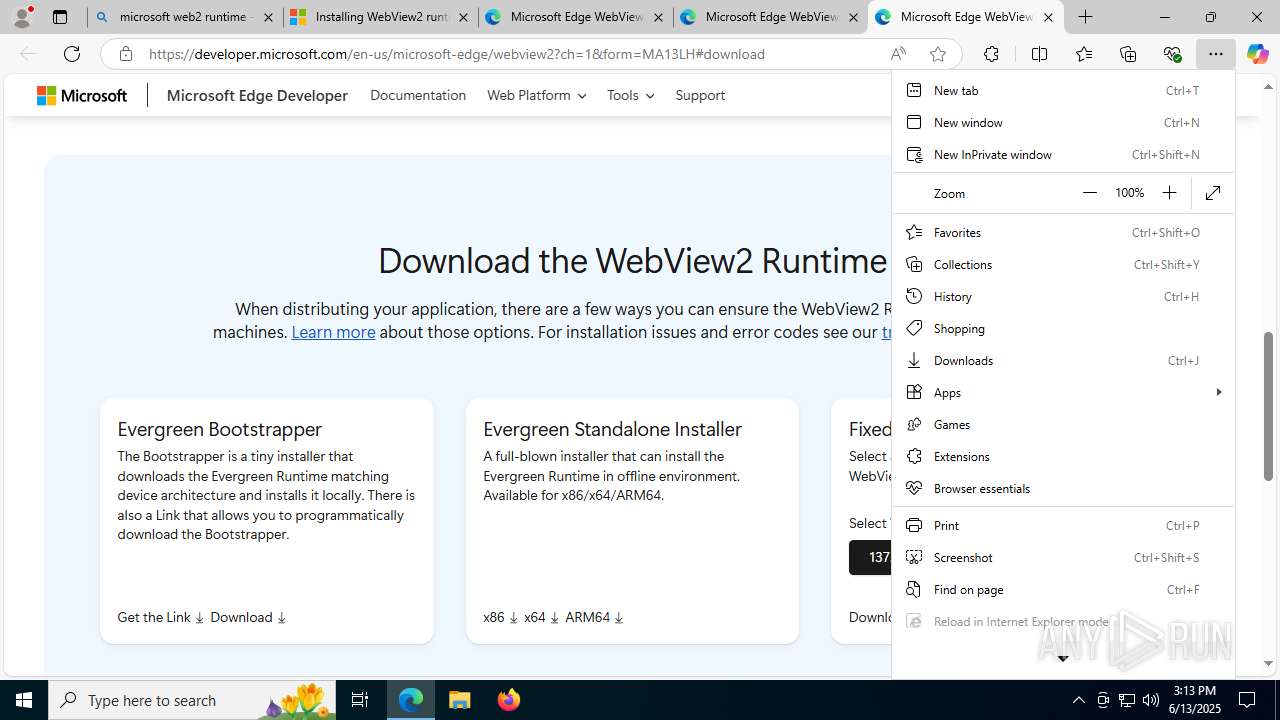The width and height of the screenshot is (1280, 720).
Task: Choose Find on page
Action: pos(1063,589)
